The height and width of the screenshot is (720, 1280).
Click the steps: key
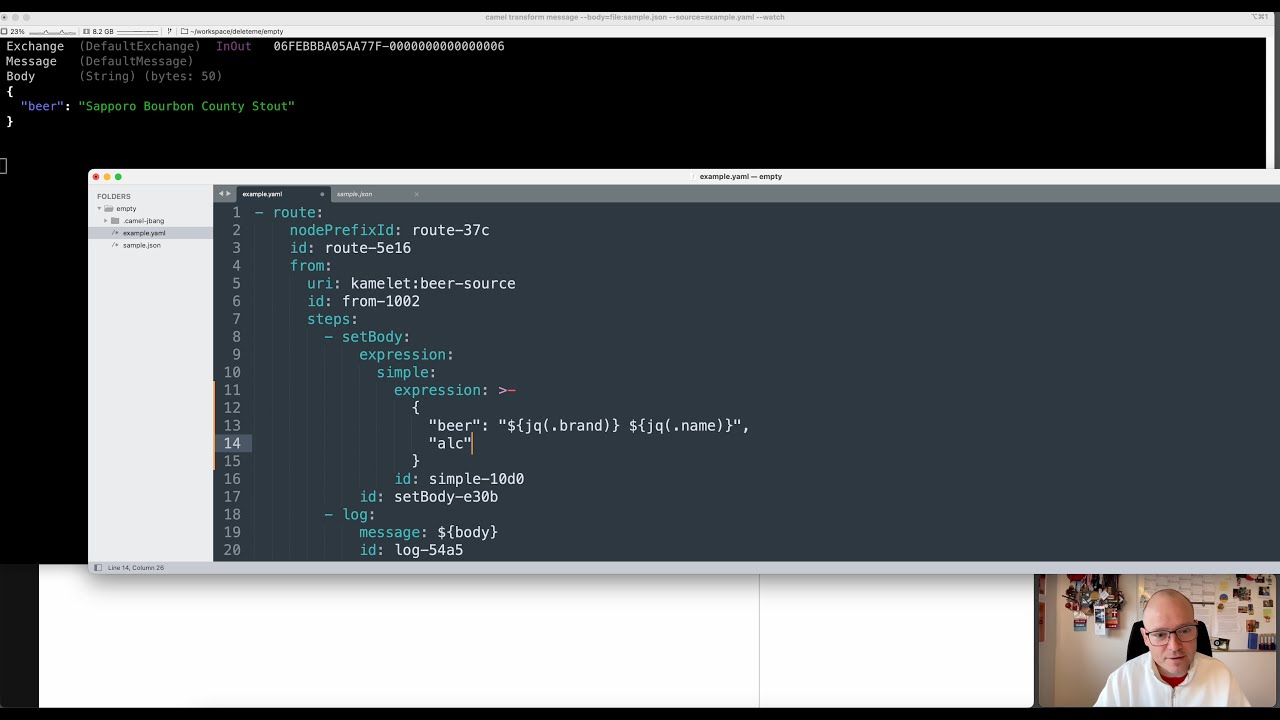(x=332, y=319)
